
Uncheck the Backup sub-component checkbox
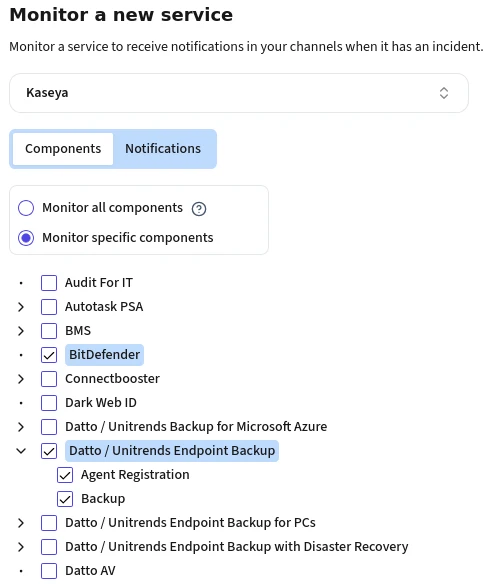[65, 499]
